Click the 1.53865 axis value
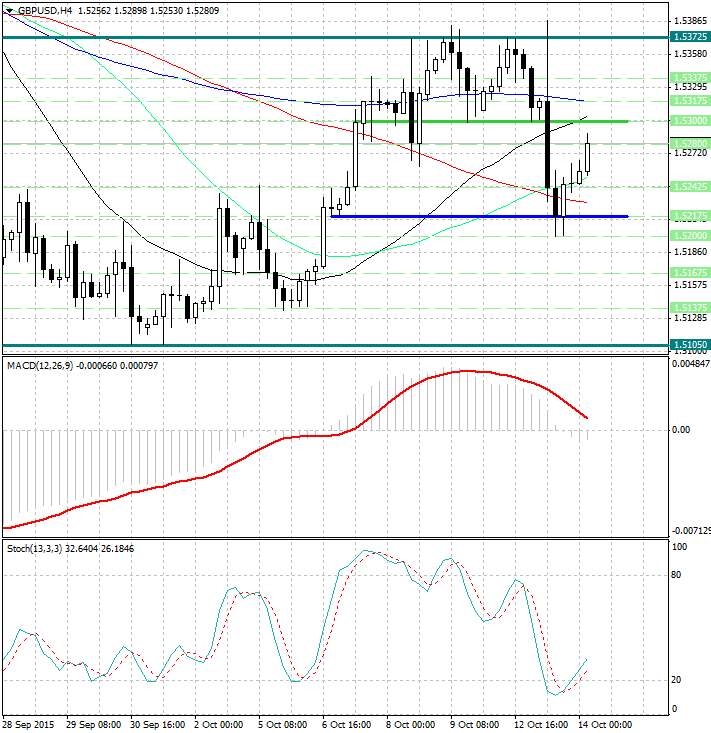 pos(691,21)
